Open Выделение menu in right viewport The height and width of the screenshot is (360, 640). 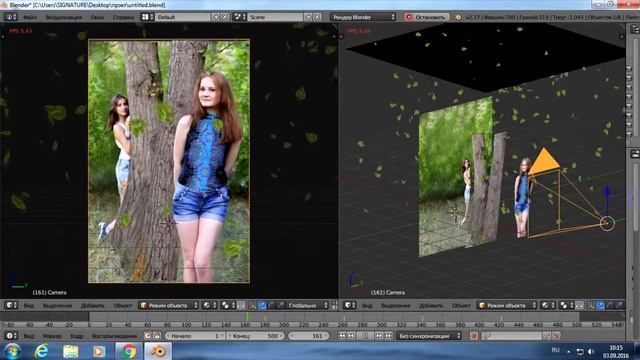(x=396, y=305)
